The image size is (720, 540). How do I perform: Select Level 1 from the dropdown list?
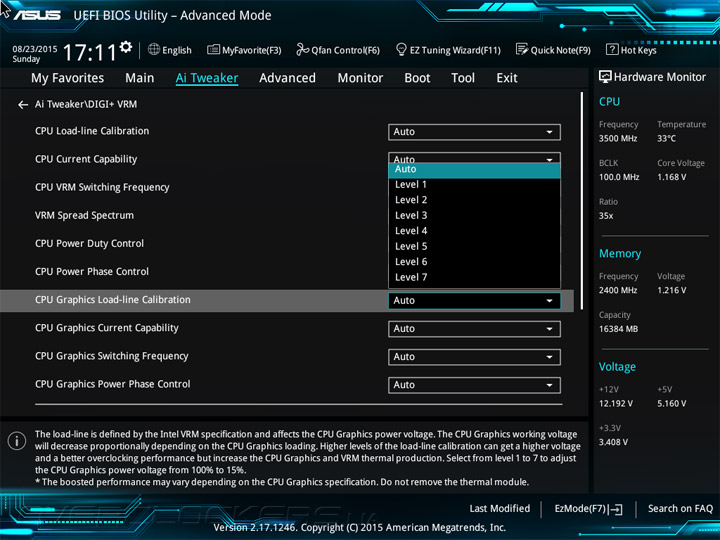(474, 185)
